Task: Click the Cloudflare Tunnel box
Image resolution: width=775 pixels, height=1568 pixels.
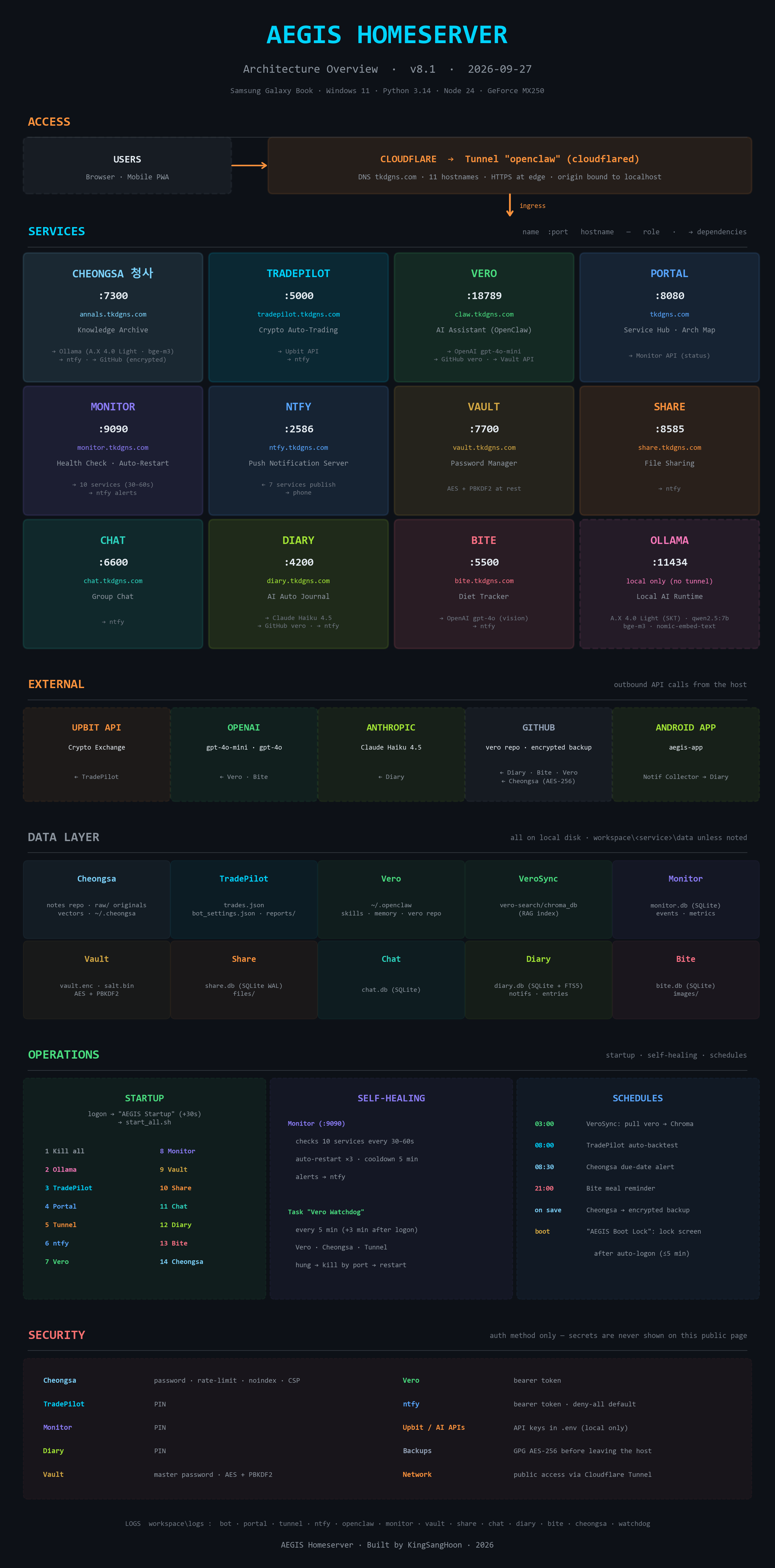Action: [509, 166]
